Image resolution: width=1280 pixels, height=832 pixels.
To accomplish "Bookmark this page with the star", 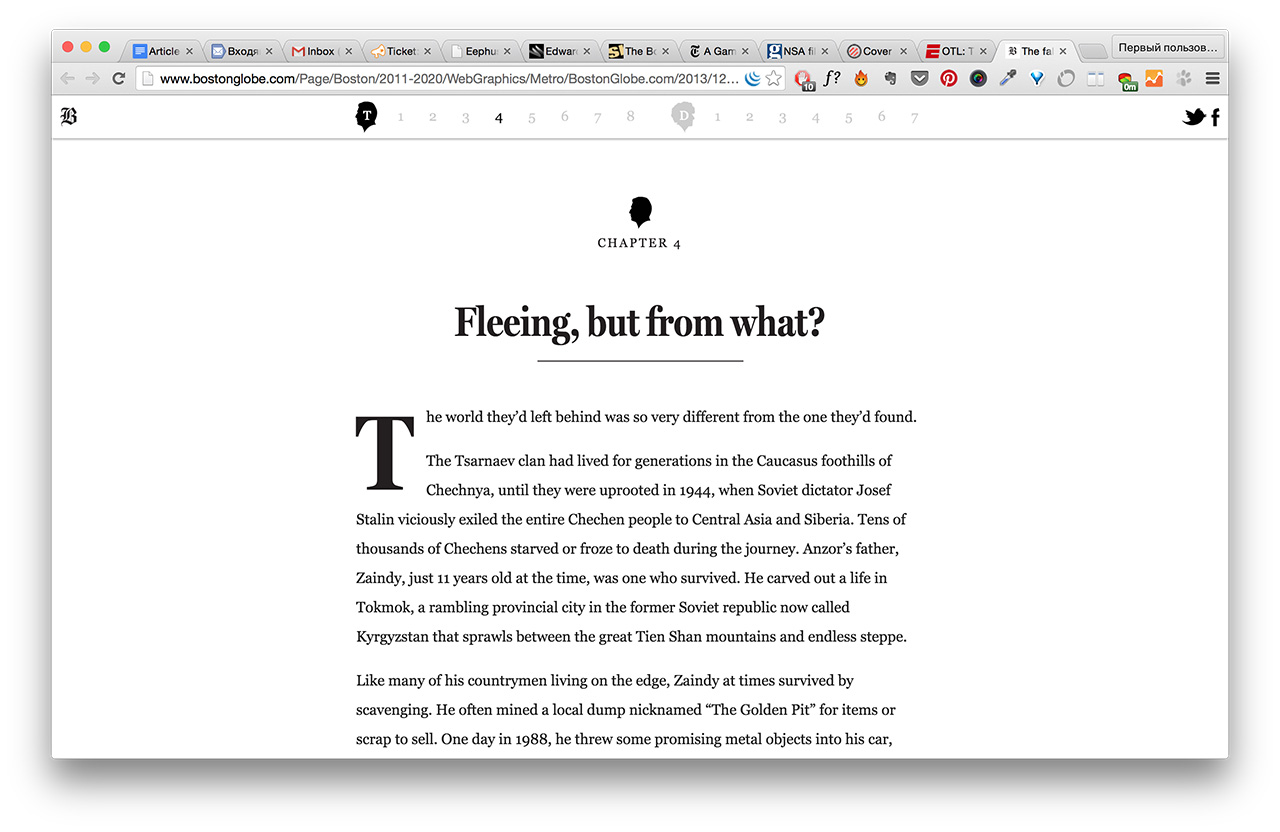I will (x=773, y=78).
